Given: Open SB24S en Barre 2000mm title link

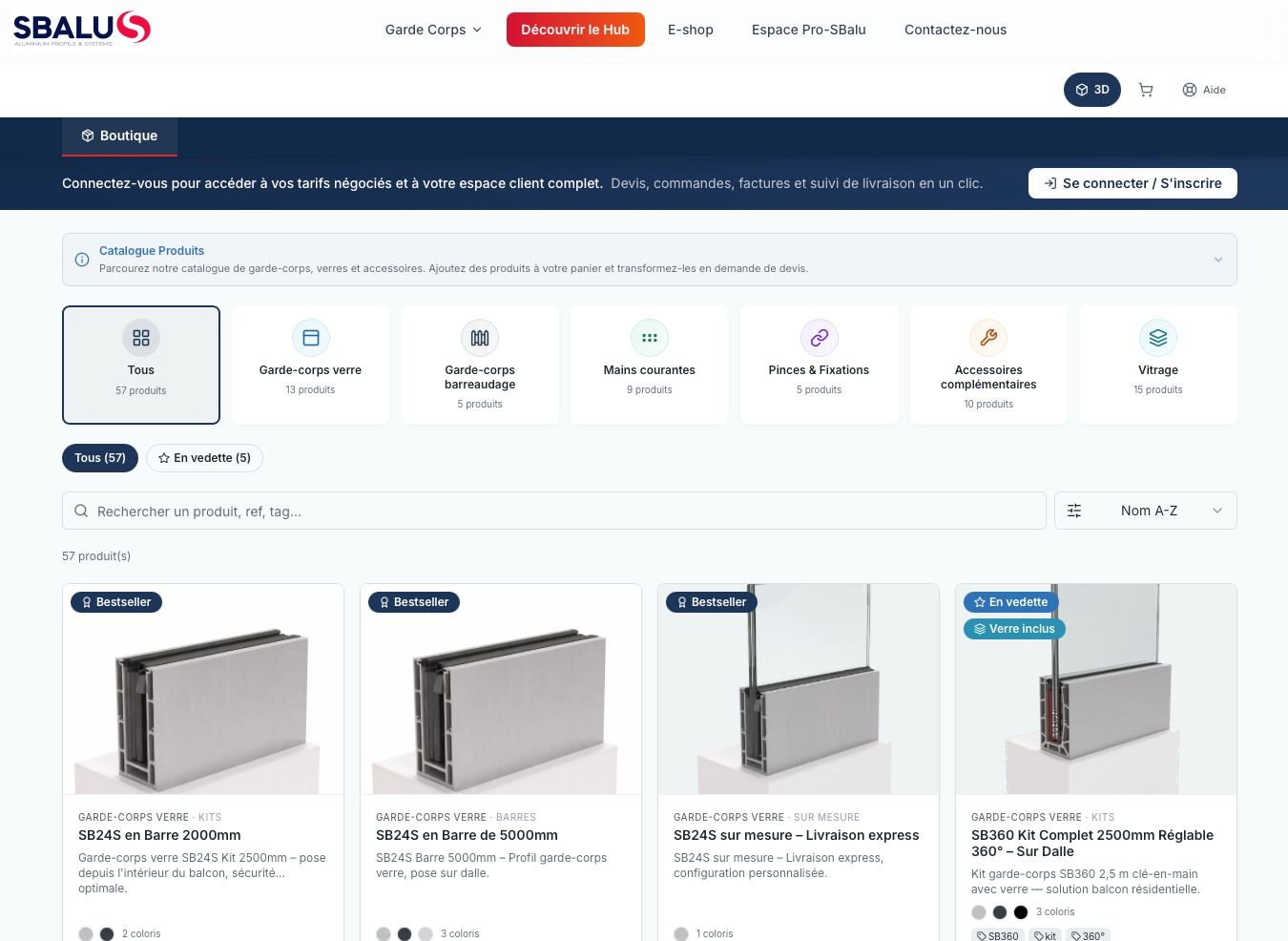Looking at the screenshot, I should [x=159, y=835].
